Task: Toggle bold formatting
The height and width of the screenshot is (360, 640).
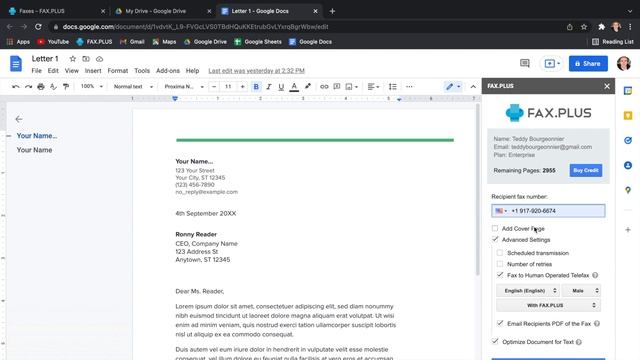Action: (x=256, y=87)
